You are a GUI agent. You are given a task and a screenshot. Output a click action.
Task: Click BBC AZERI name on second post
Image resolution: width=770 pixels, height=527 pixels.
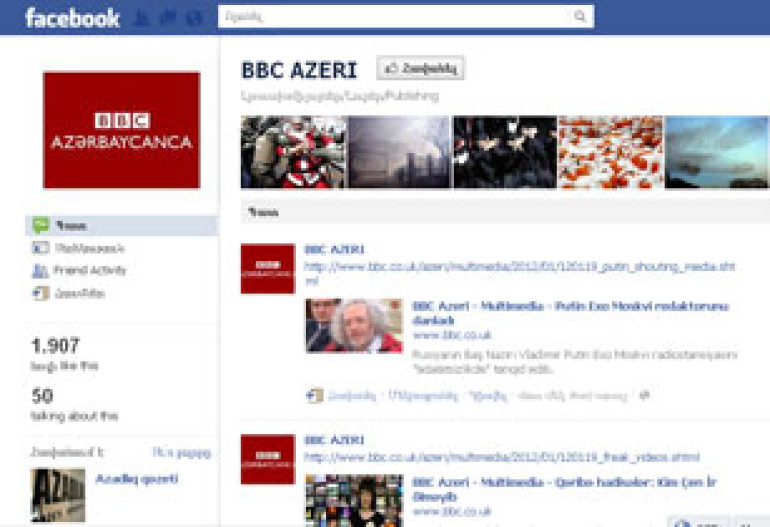(334, 440)
